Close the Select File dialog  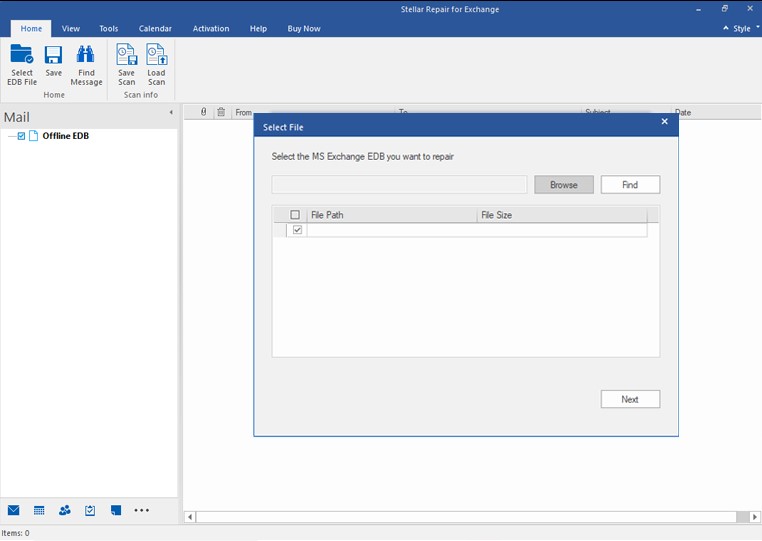point(664,122)
